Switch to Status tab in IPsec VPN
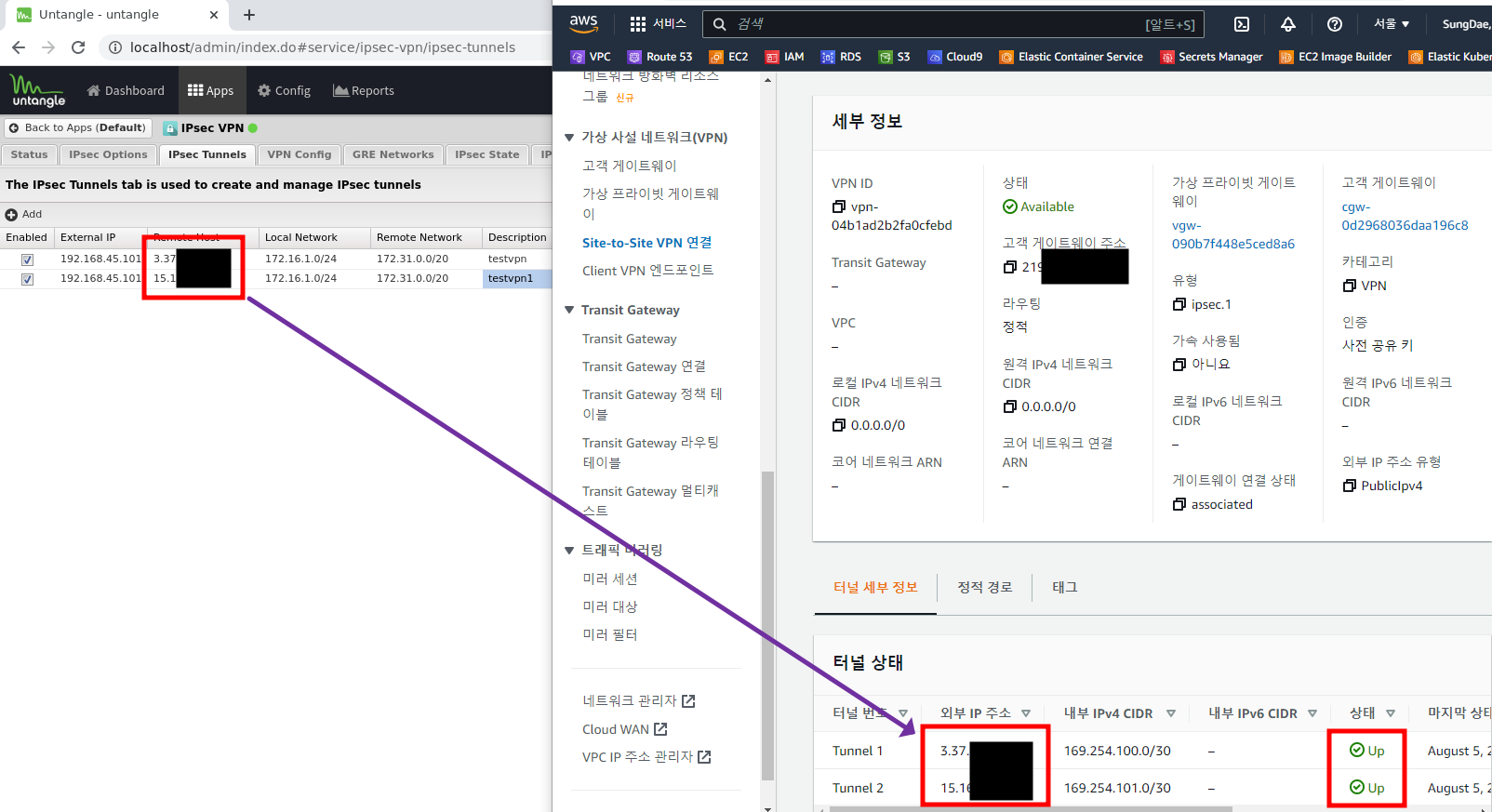 (29, 154)
